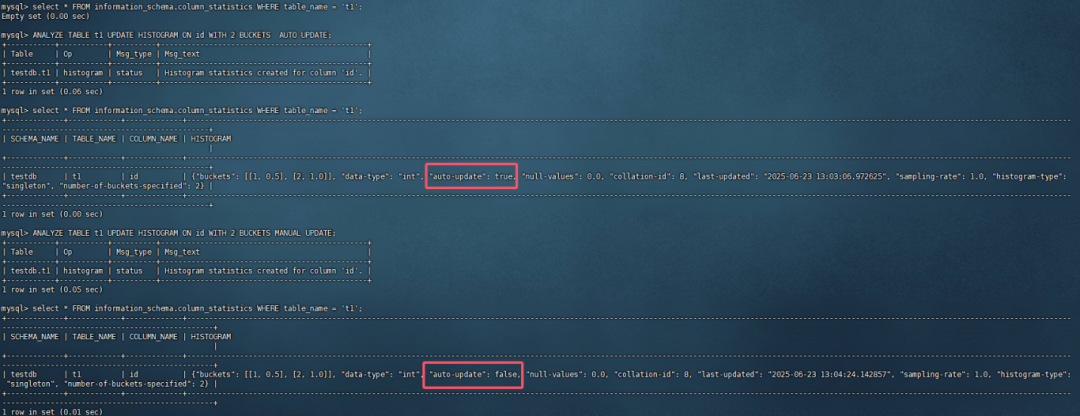Click "collation-id": 8 beside the 13:04:24 timestamp
This screenshot has height=416, width=1080.
click(652, 374)
